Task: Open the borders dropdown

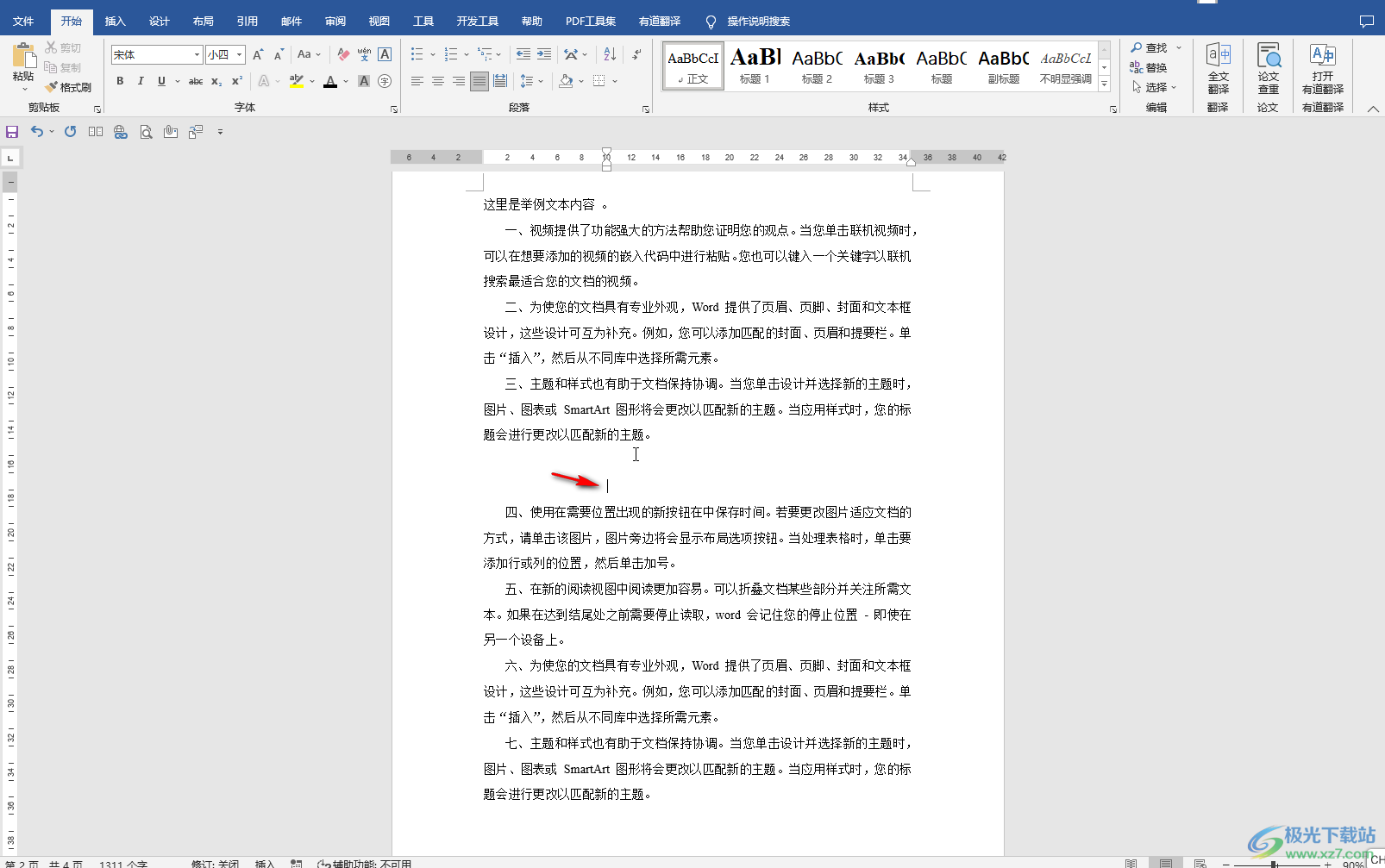Action: [x=615, y=81]
